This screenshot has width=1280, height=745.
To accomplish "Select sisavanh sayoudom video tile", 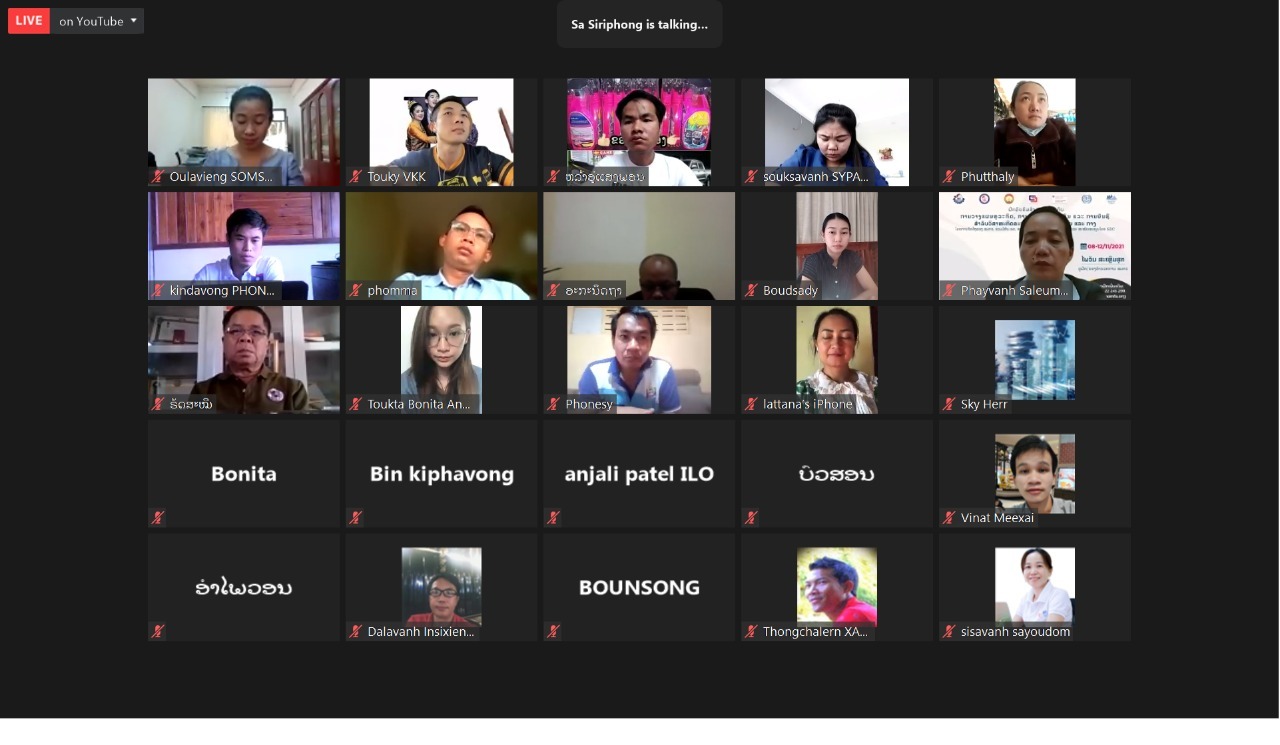I will (x=1035, y=587).
